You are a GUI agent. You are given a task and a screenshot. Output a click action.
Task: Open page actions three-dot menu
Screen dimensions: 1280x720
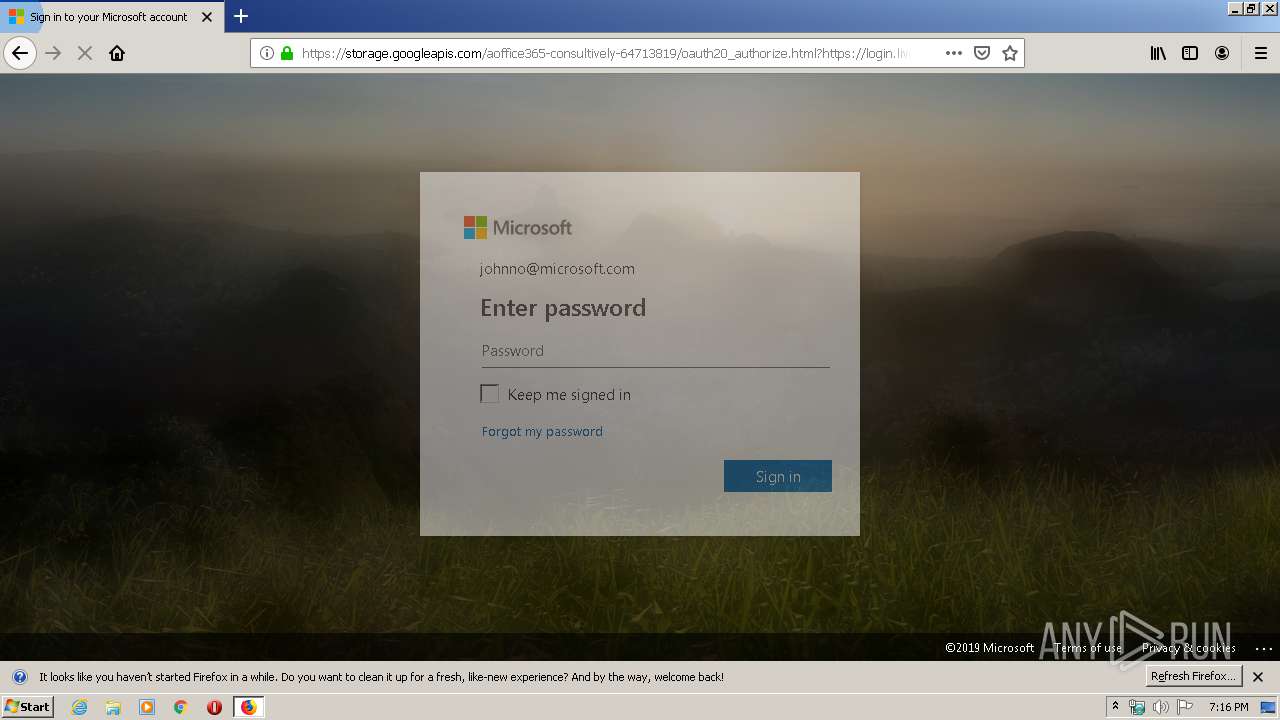click(x=954, y=53)
